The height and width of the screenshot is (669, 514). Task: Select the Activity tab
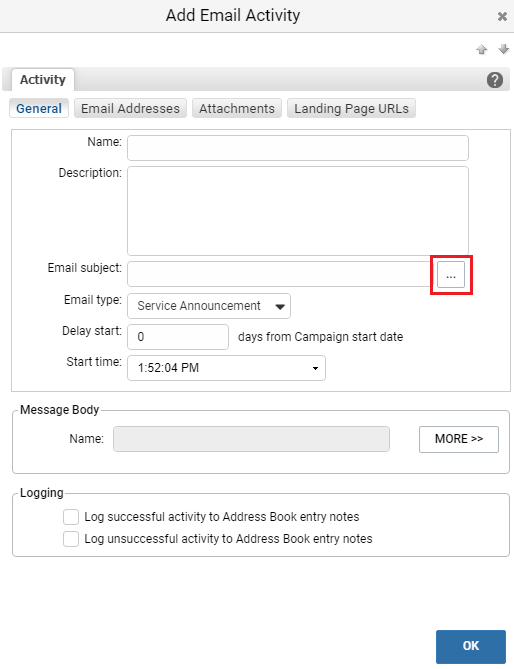[x=43, y=80]
